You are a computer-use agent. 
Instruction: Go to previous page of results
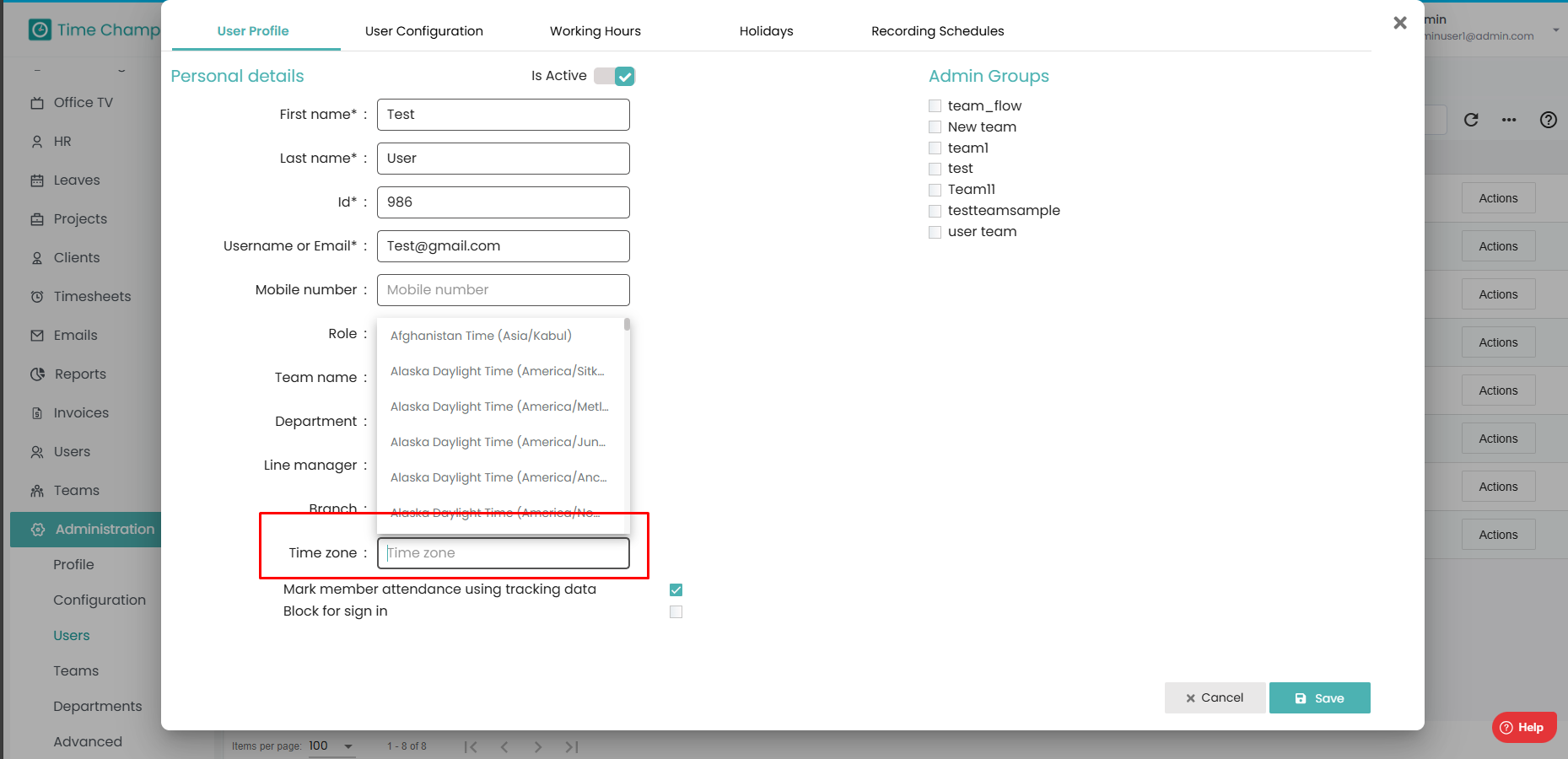pos(504,746)
